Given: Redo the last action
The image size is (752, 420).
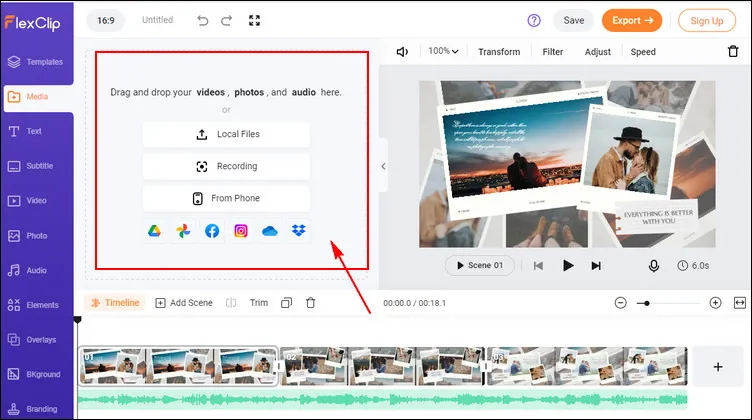Looking at the screenshot, I should 226,21.
